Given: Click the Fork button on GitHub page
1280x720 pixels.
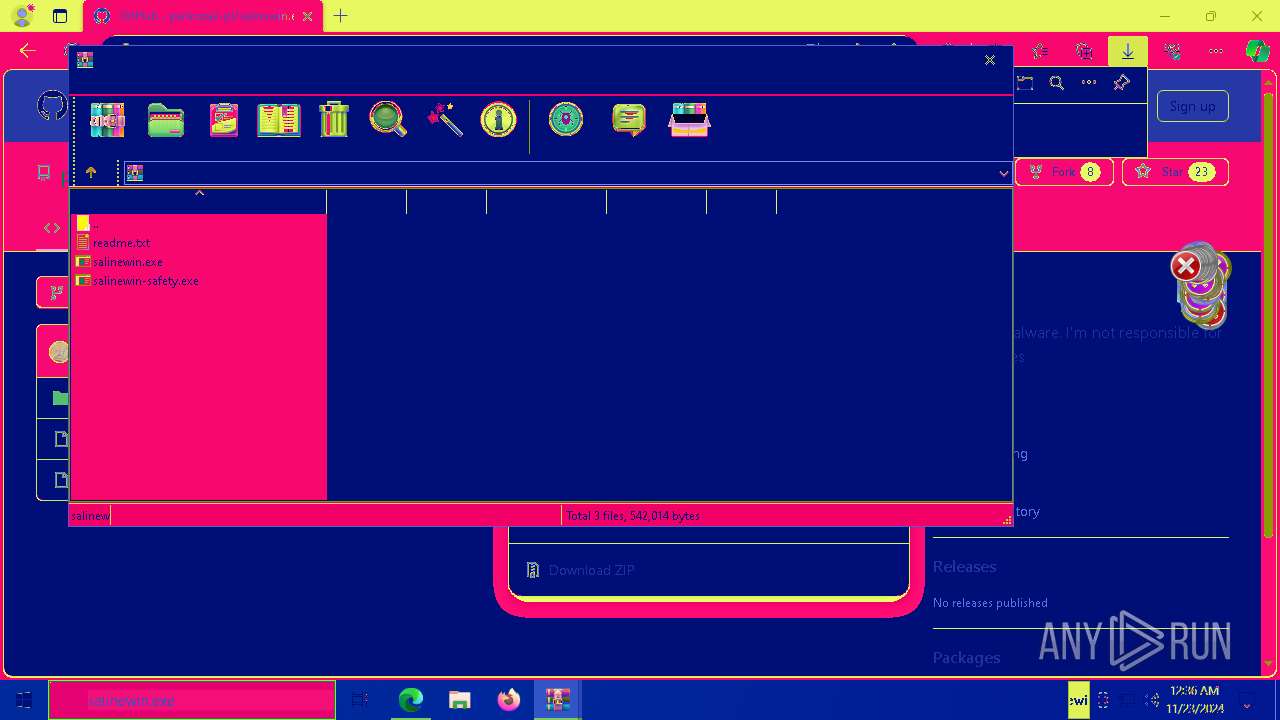Looking at the screenshot, I should (1065, 172).
